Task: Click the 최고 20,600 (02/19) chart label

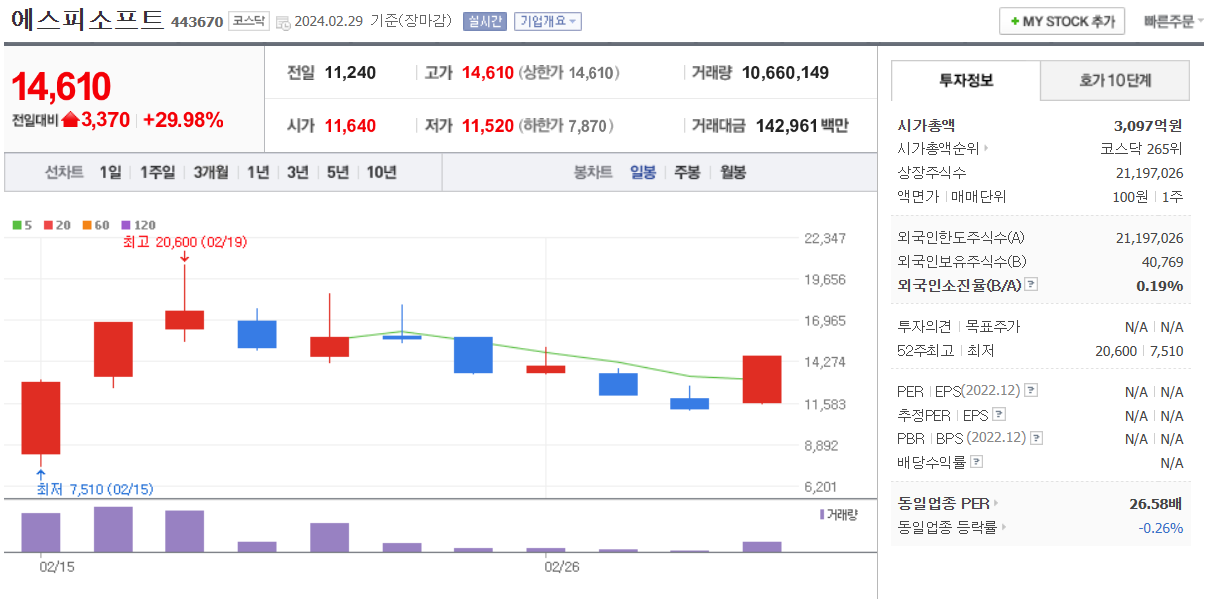Action: [184, 241]
